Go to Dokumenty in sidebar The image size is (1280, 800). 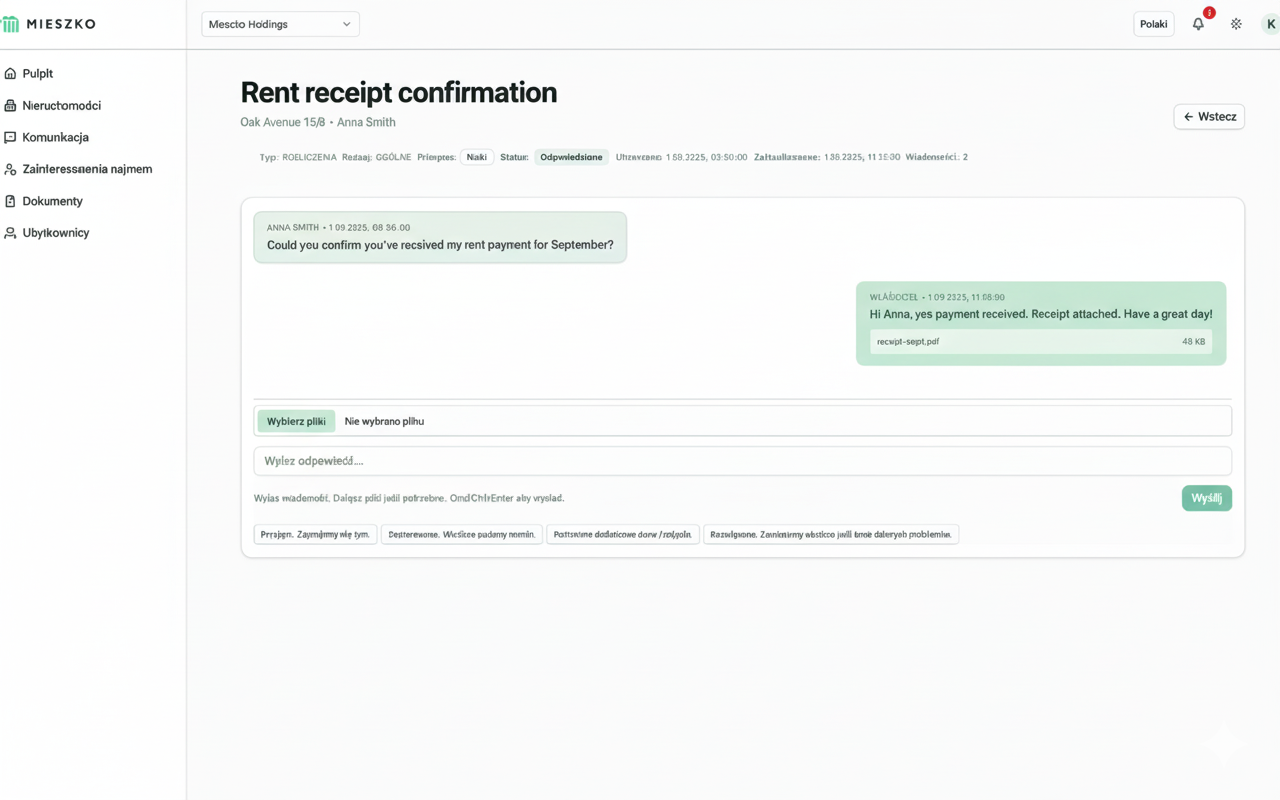click(x=53, y=201)
